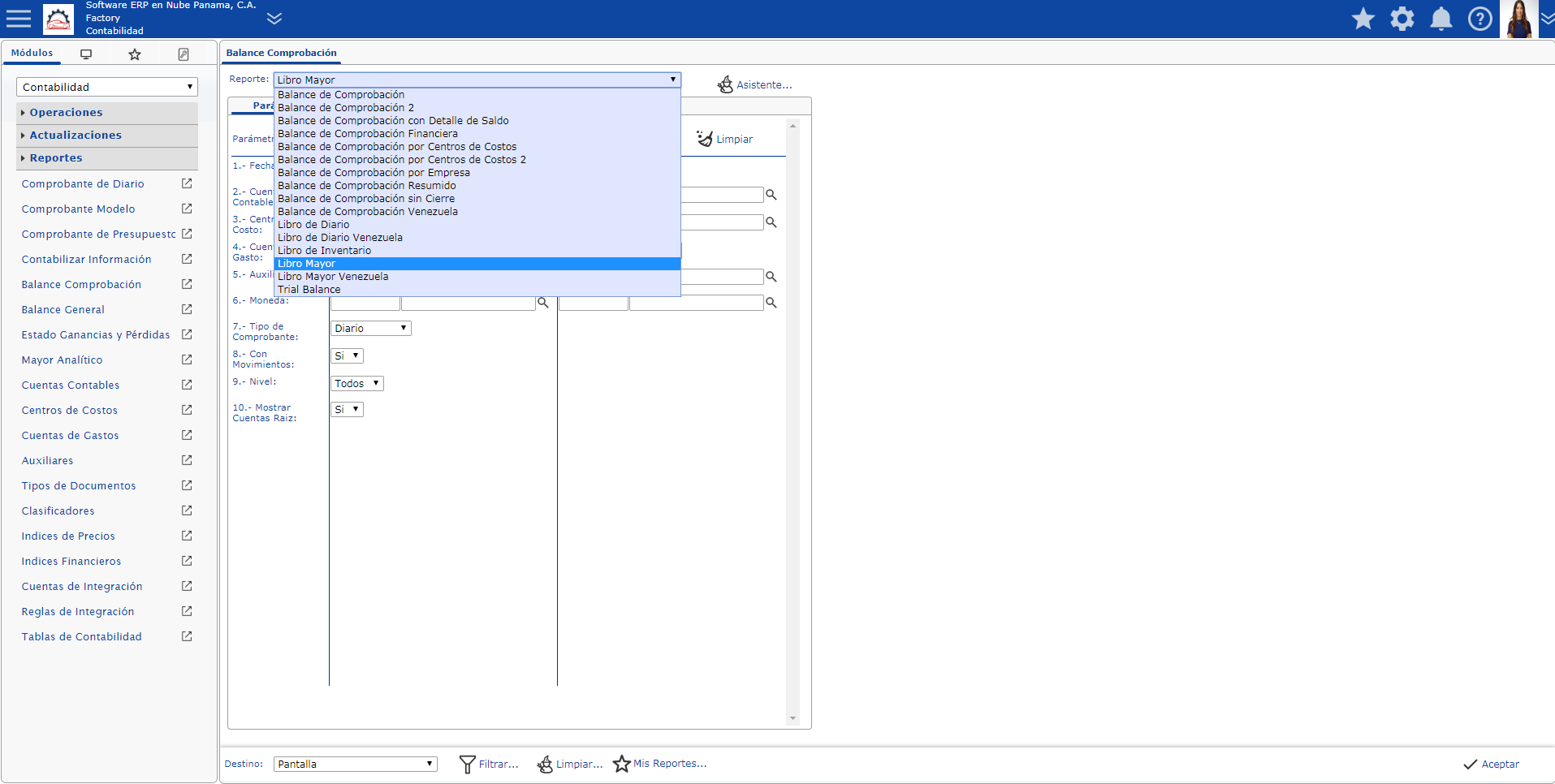Click the Filtrar funnel button
1555x784 pixels.
(x=489, y=764)
